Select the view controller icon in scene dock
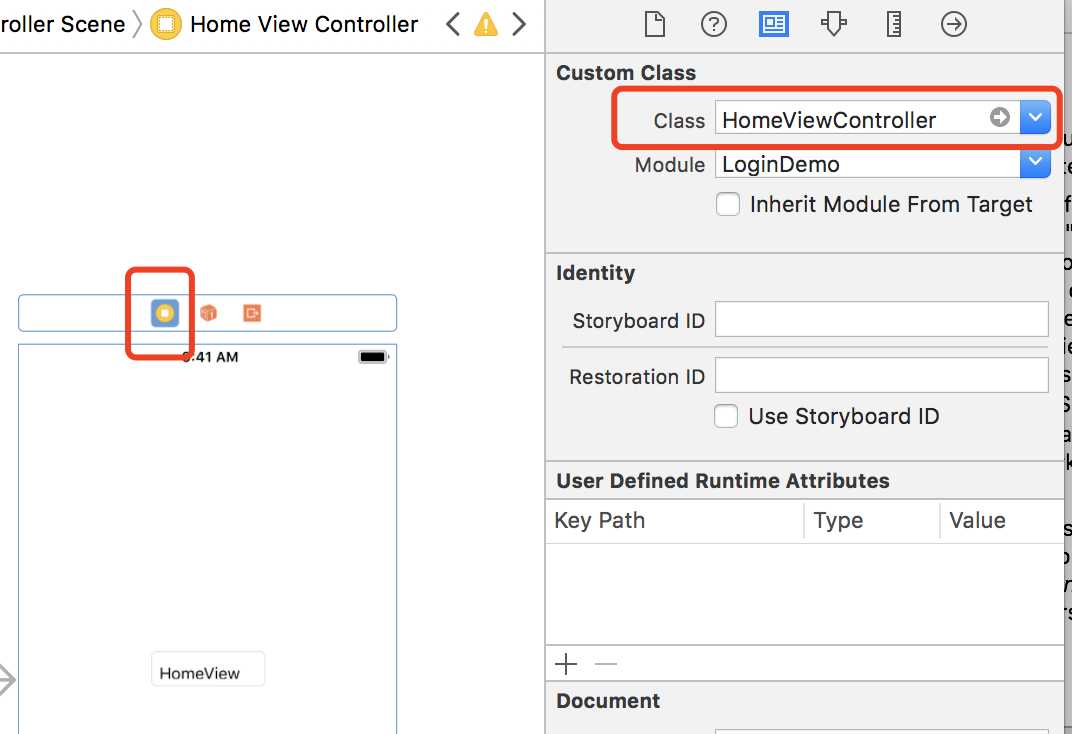 (165, 313)
